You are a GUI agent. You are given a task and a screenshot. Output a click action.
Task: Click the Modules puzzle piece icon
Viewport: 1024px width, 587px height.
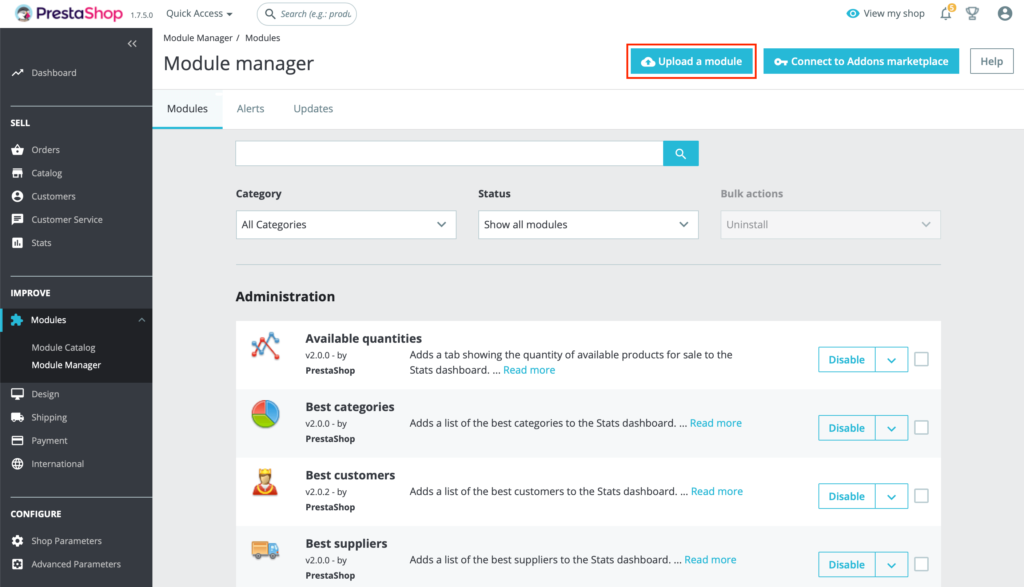coord(17,320)
